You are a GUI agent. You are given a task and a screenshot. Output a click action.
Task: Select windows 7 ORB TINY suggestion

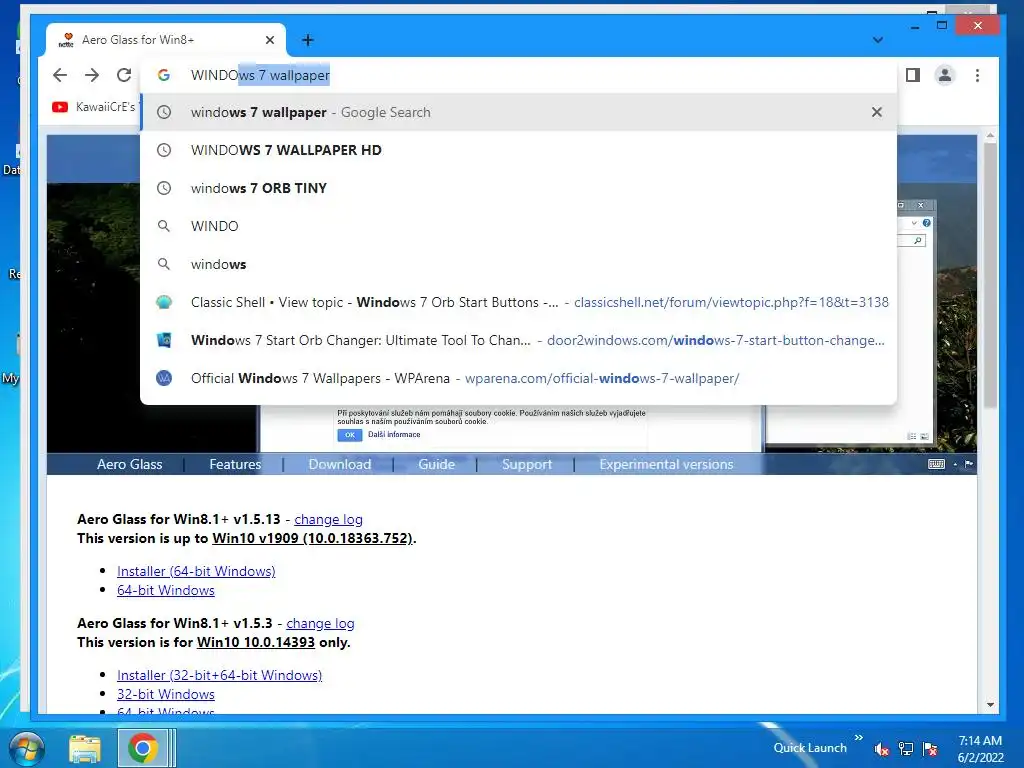[519, 188]
